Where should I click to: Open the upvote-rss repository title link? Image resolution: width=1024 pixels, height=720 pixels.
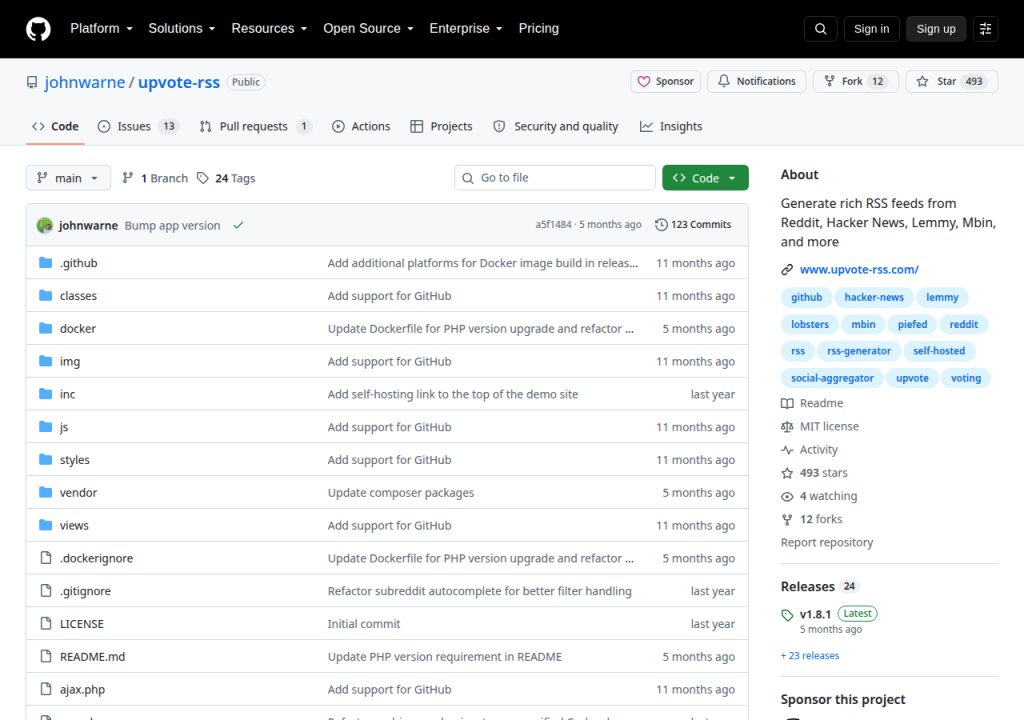tap(179, 82)
